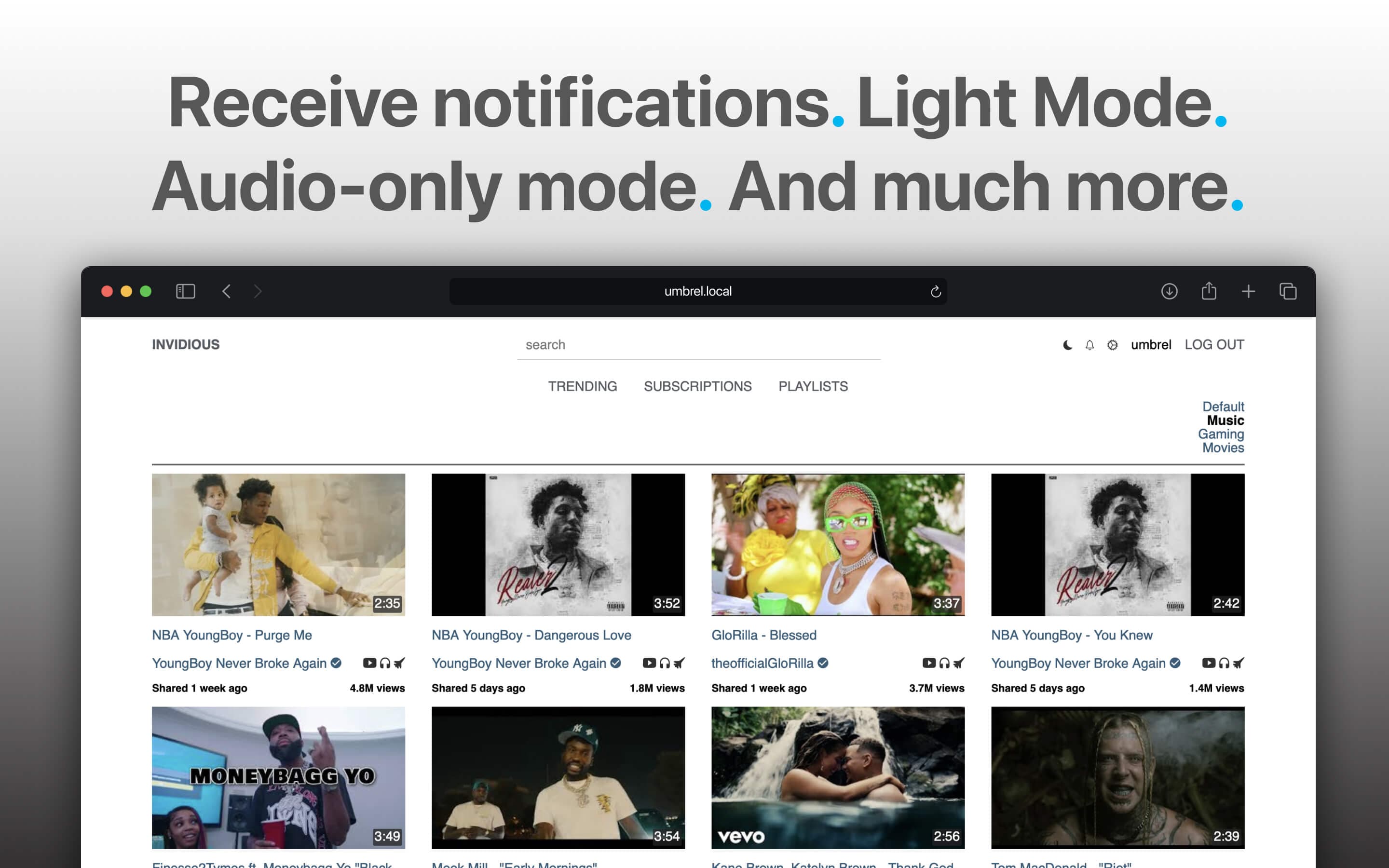Switch to the PLAYLISTS tab
1389x868 pixels.
(x=813, y=386)
